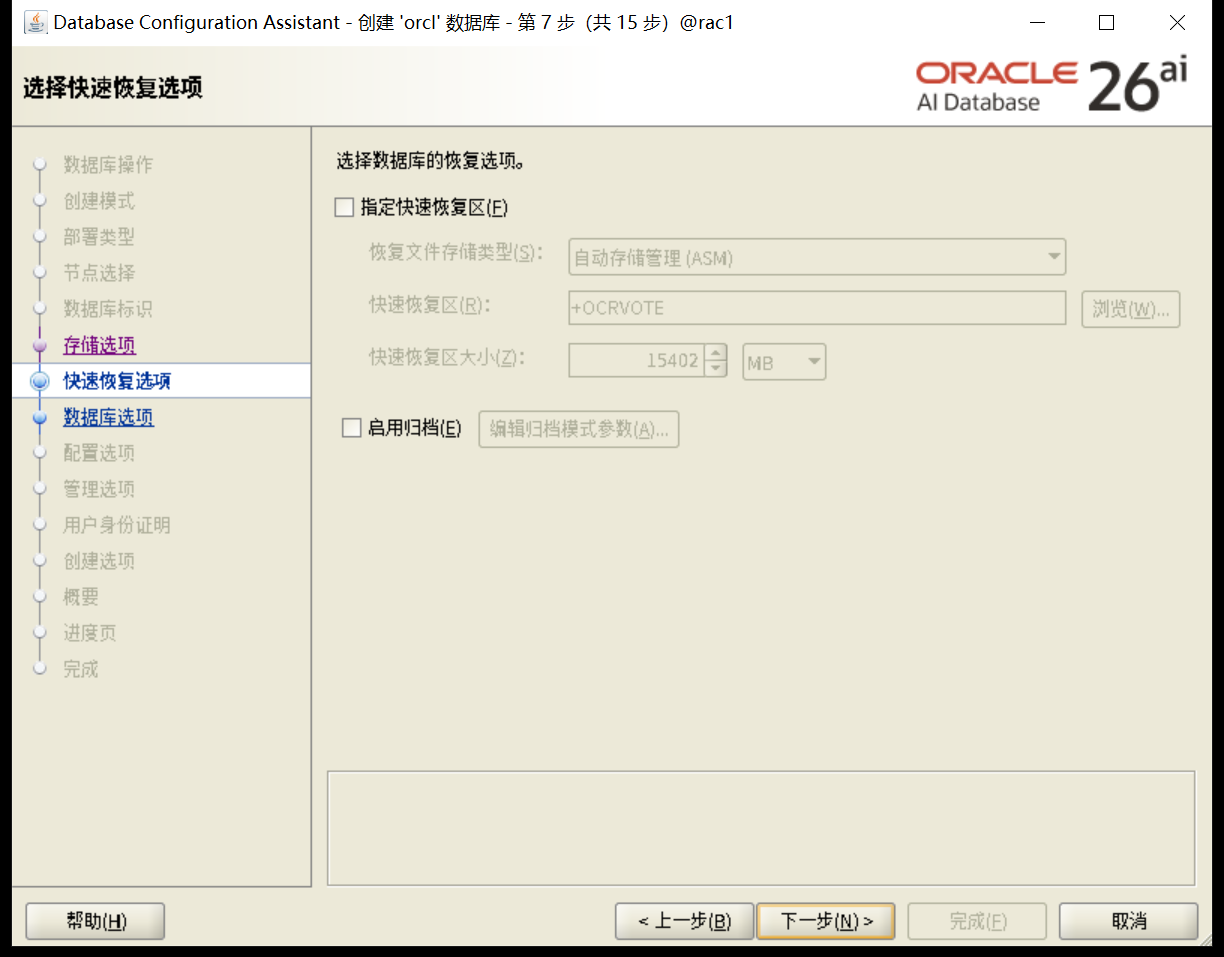Click the 进度页 step
This screenshot has width=1224, height=957.
tap(90, 633)
